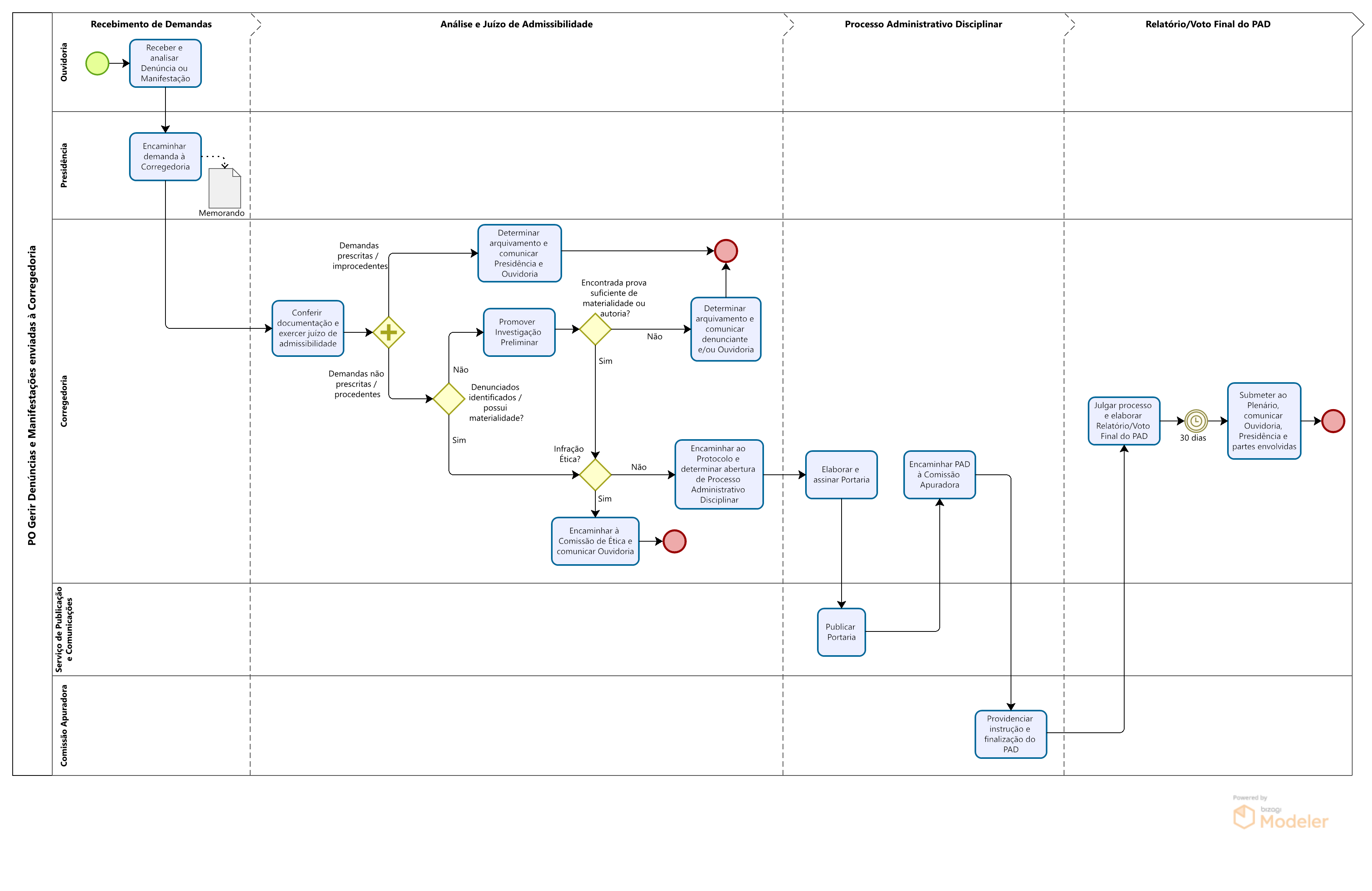Viewport: 1372px width, 891px height.
Task: Click the Infração Ética gateway diamond
Action: point(595,475)
